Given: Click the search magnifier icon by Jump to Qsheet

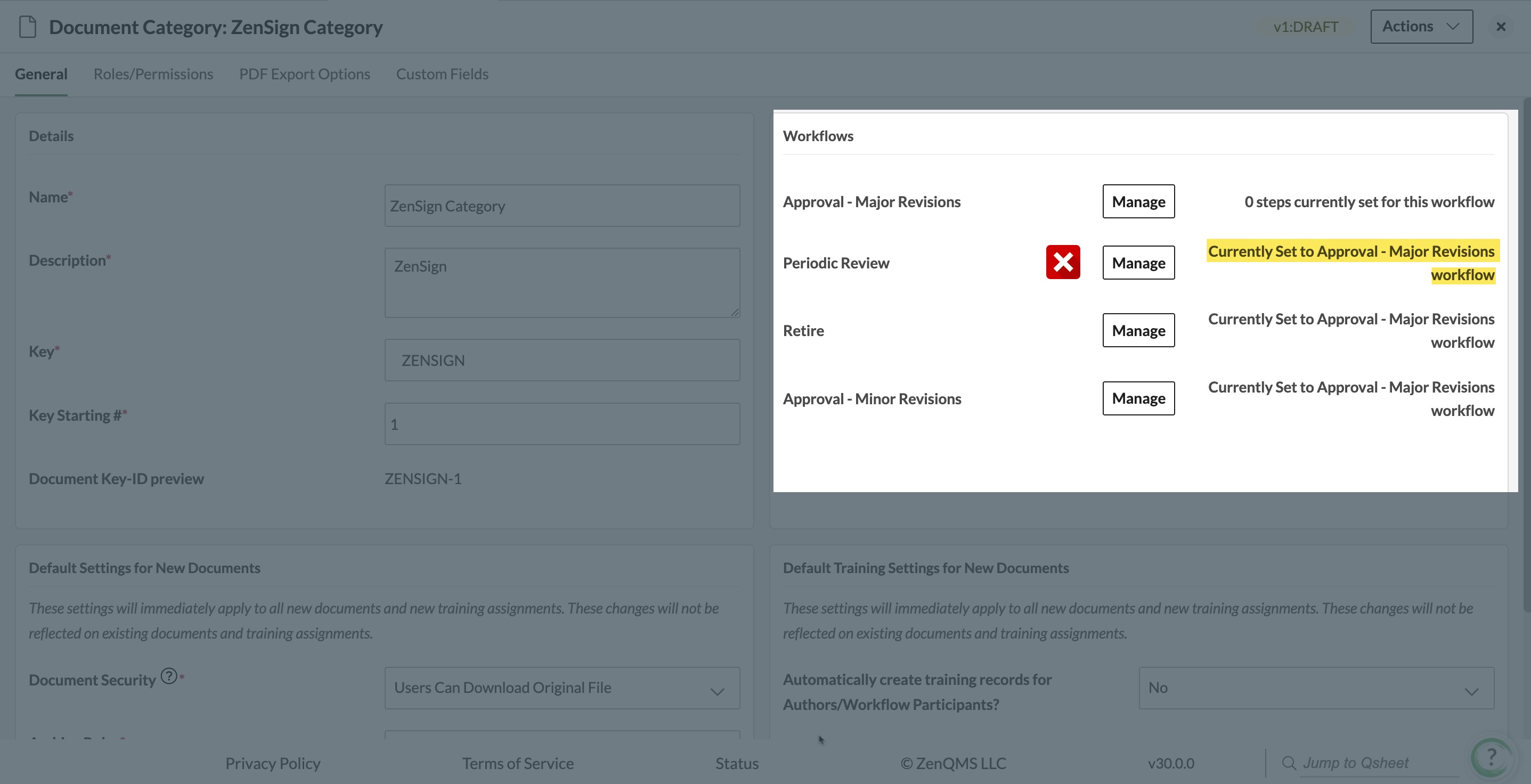Looking at the screenshot, I should coord(1289,763).
